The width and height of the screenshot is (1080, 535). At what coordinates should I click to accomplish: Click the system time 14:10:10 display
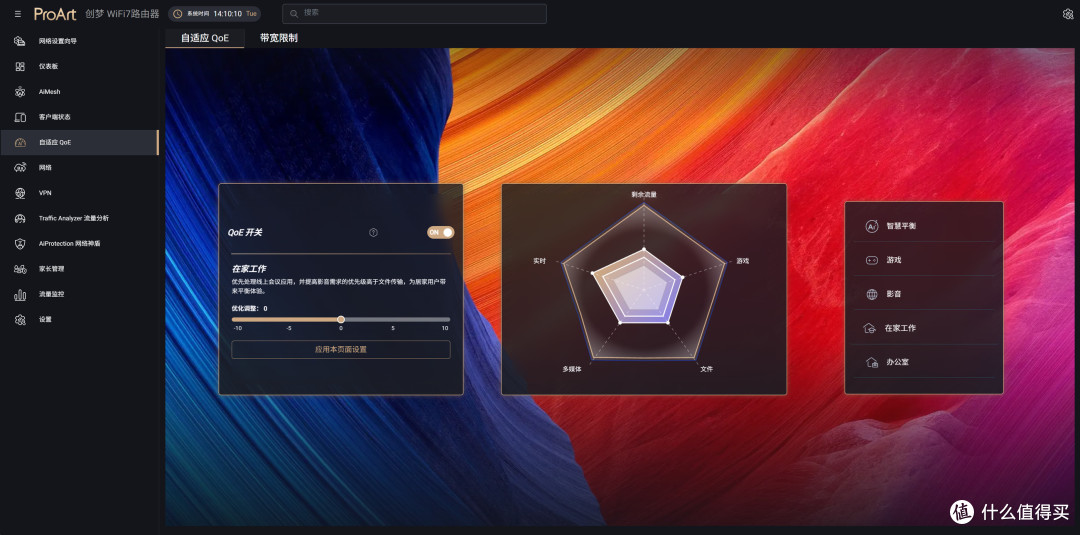(x=228, y=13)
